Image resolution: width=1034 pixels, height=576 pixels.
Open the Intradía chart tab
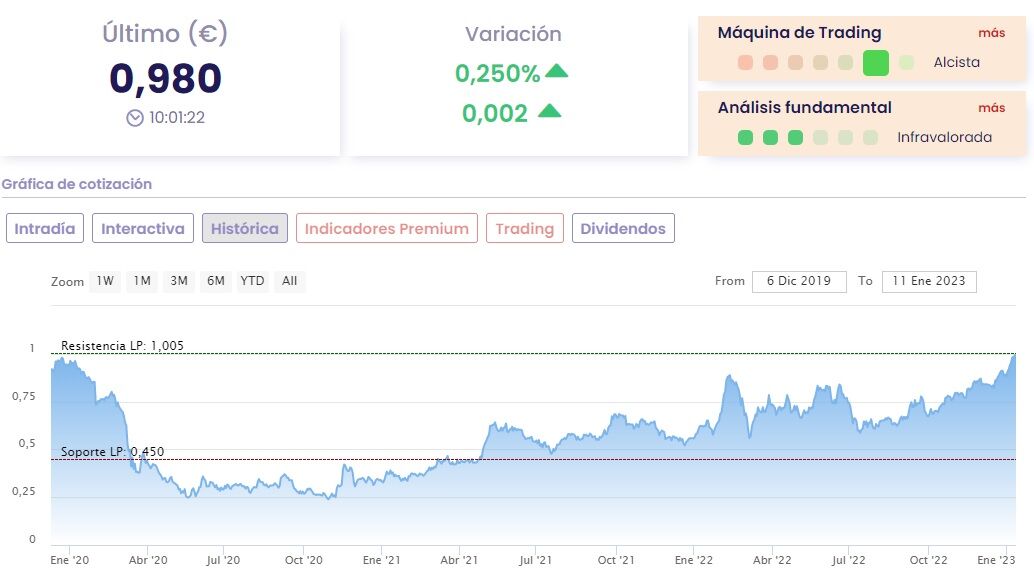pos(45,229)
